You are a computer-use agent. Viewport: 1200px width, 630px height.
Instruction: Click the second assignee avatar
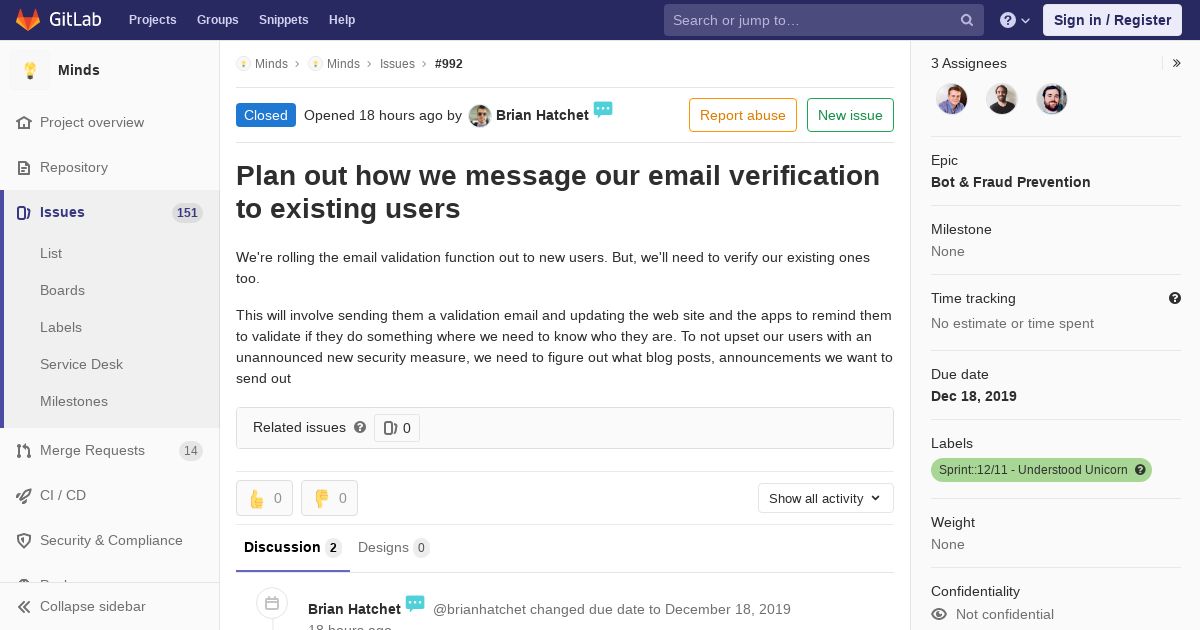(1002, 99)
